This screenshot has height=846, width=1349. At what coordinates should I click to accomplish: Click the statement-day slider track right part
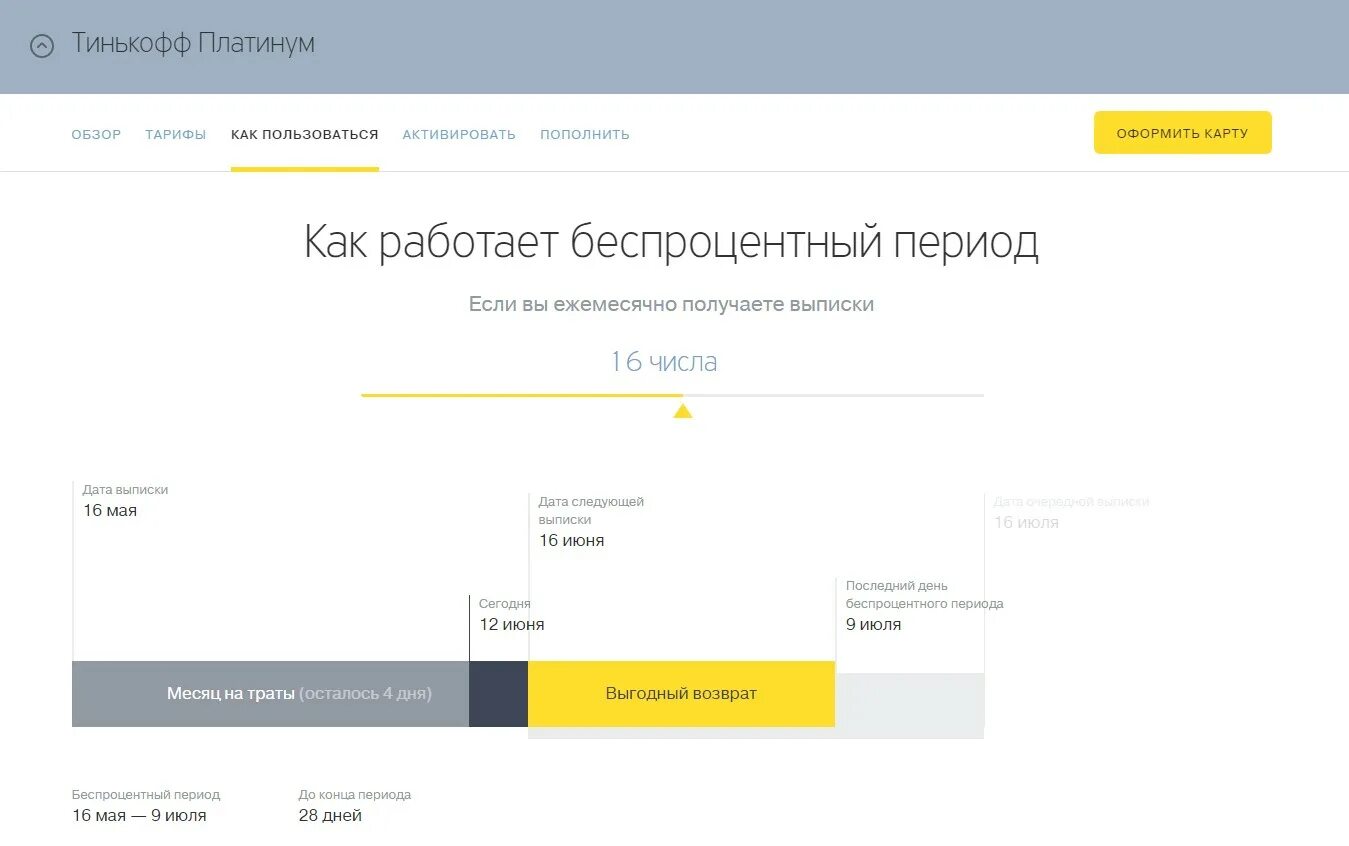834,395
